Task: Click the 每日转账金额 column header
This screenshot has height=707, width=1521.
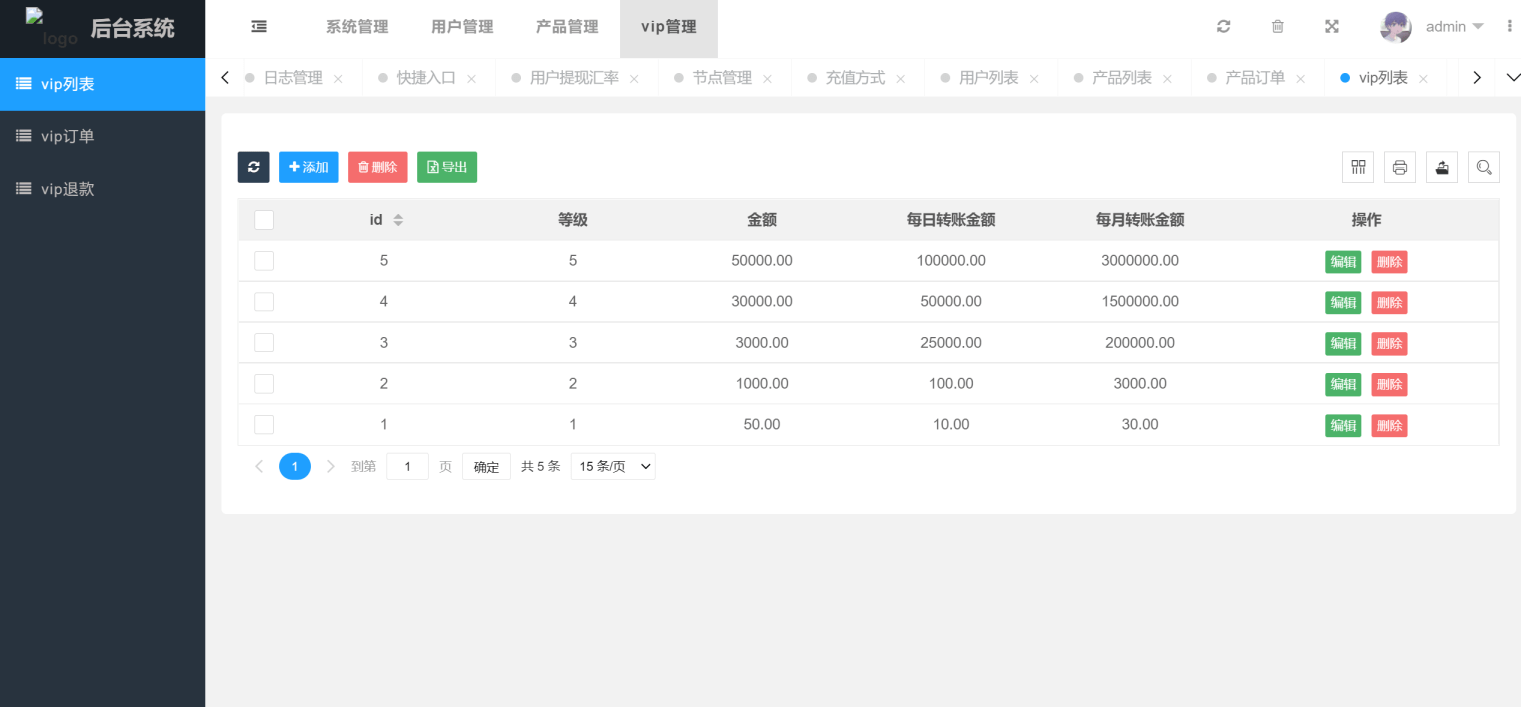Action: pyautogui.click(x=951, y=220)
